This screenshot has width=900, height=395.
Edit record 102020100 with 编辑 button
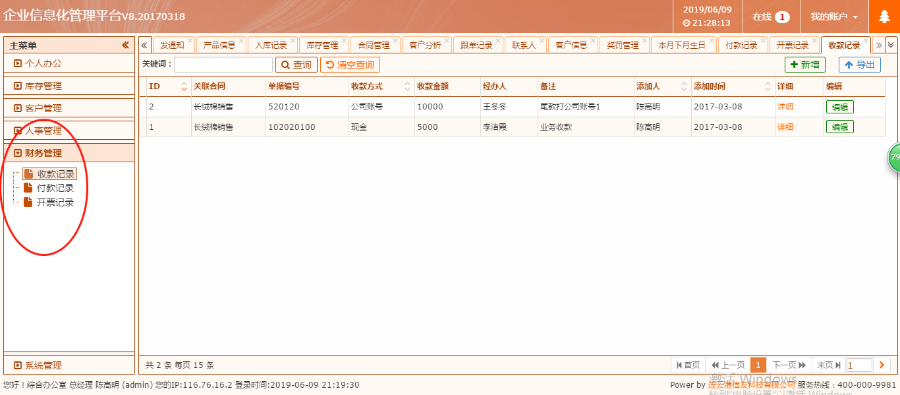[840, 126]
